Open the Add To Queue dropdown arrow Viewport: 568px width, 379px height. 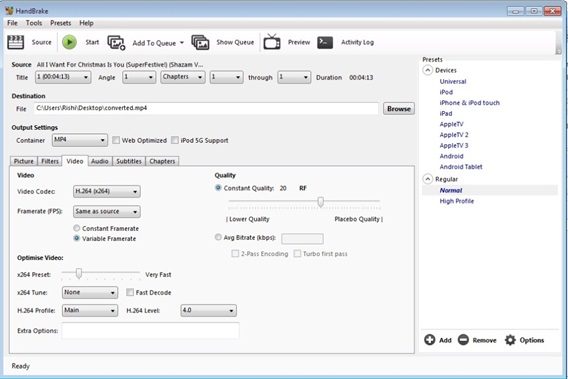coord(182,43)
